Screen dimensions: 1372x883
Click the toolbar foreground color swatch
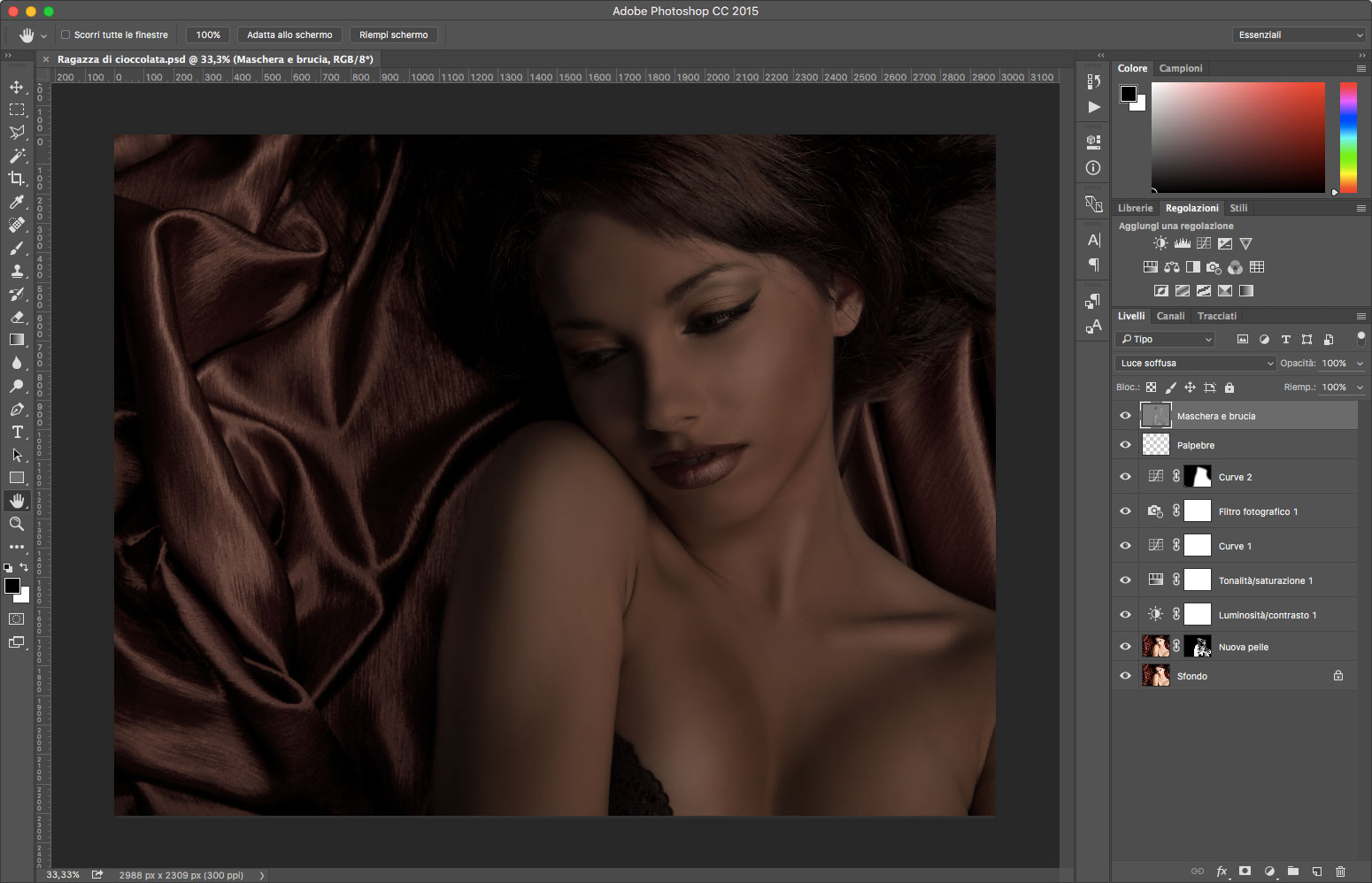point(12,586)
